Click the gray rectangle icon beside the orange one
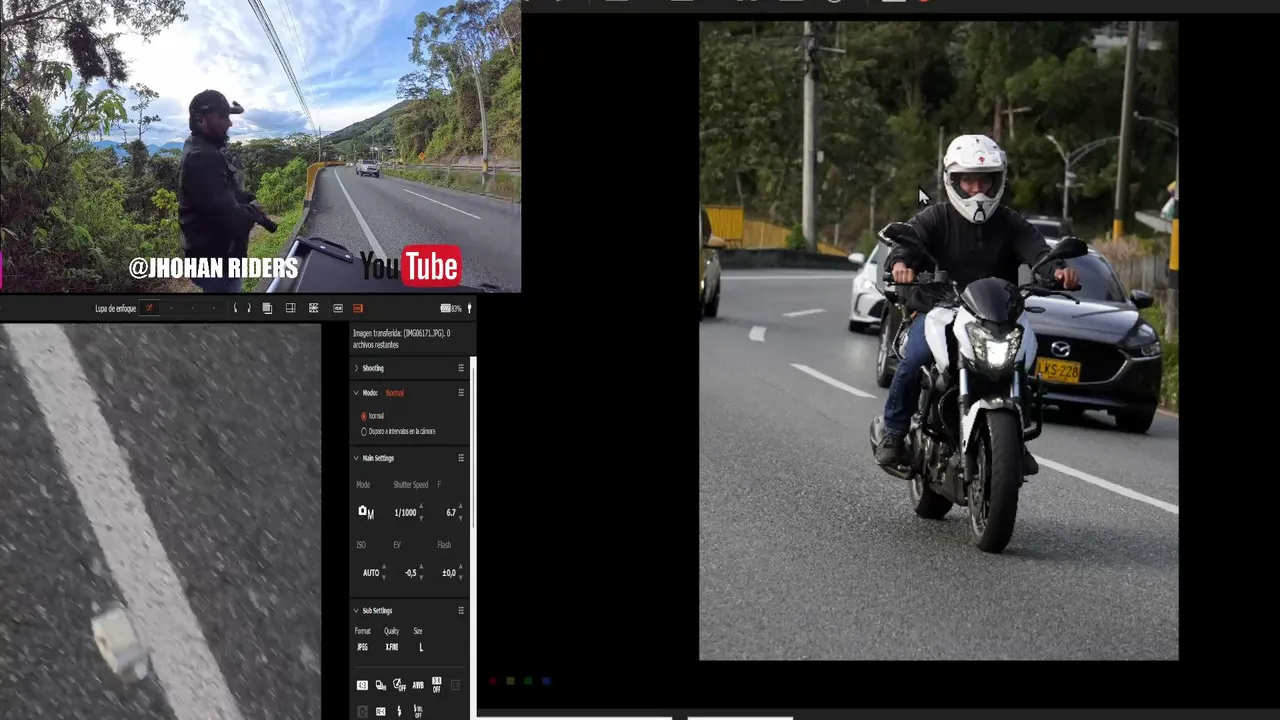Image resolution: width=1280 pixels, height=720 pixels. pyautogui.click(x=338, y=308)
